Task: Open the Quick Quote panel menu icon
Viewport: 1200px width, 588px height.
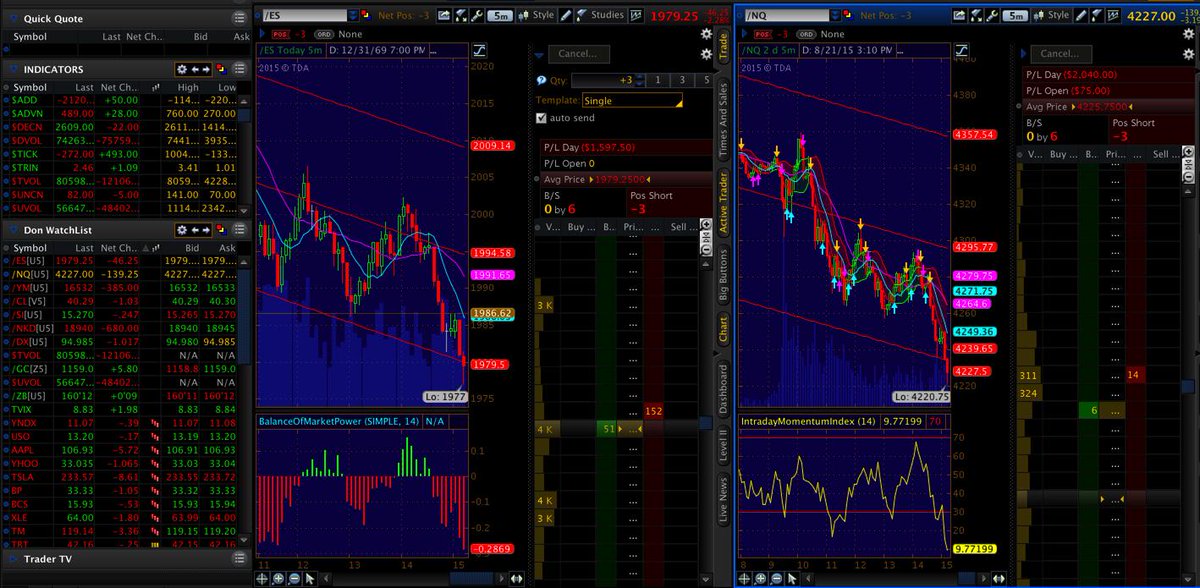Action: tap(239, 18)
